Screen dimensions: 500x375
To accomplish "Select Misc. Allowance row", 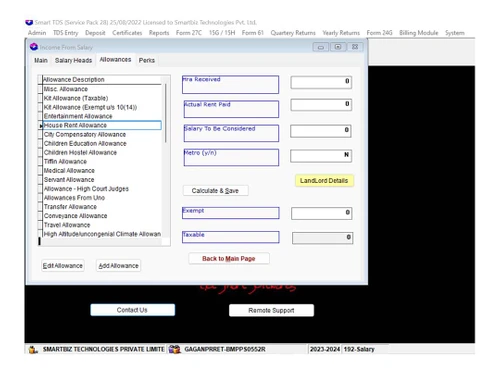I will coord(102,89).
